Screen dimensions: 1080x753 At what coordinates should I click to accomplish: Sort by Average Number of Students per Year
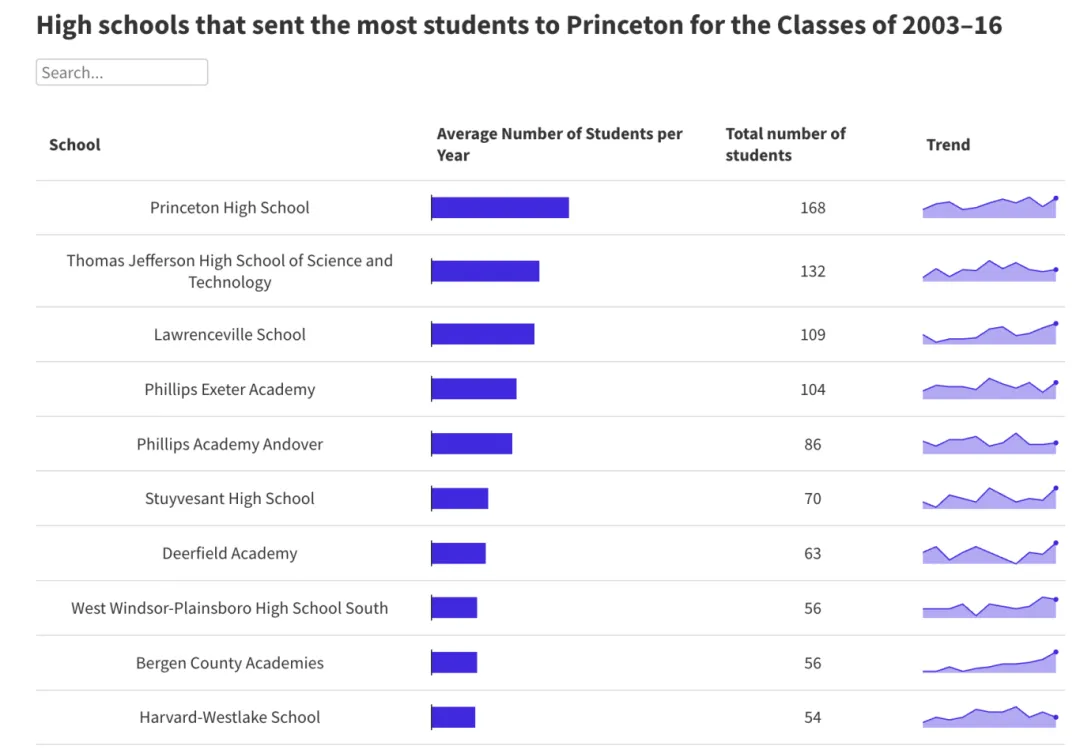pos(559,144)
